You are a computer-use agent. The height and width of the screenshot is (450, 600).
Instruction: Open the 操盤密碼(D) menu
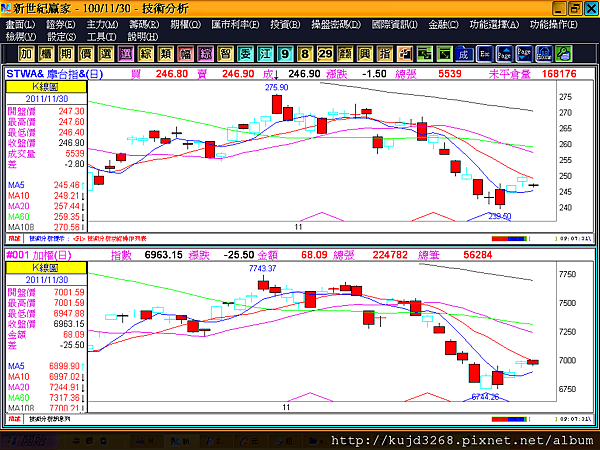pos(336,24)
